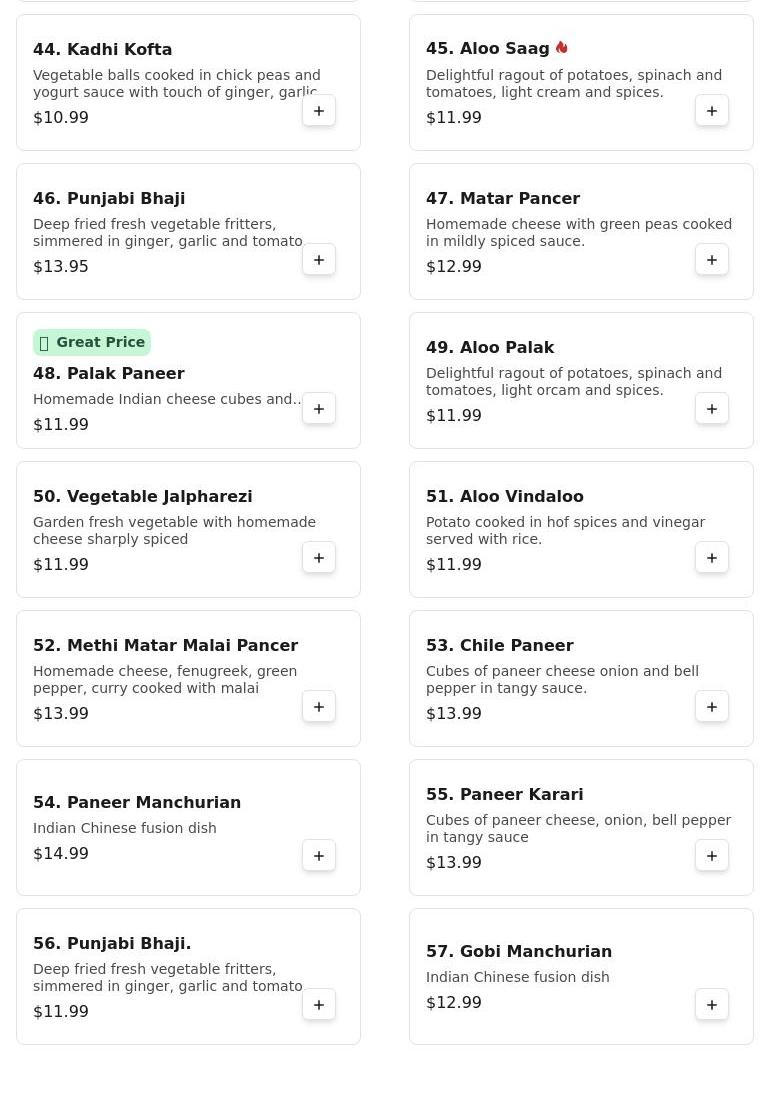Add item 56 Punjabi Bhaji. to cart
The image size is (770, 1097).
(x=319, y=1005)
